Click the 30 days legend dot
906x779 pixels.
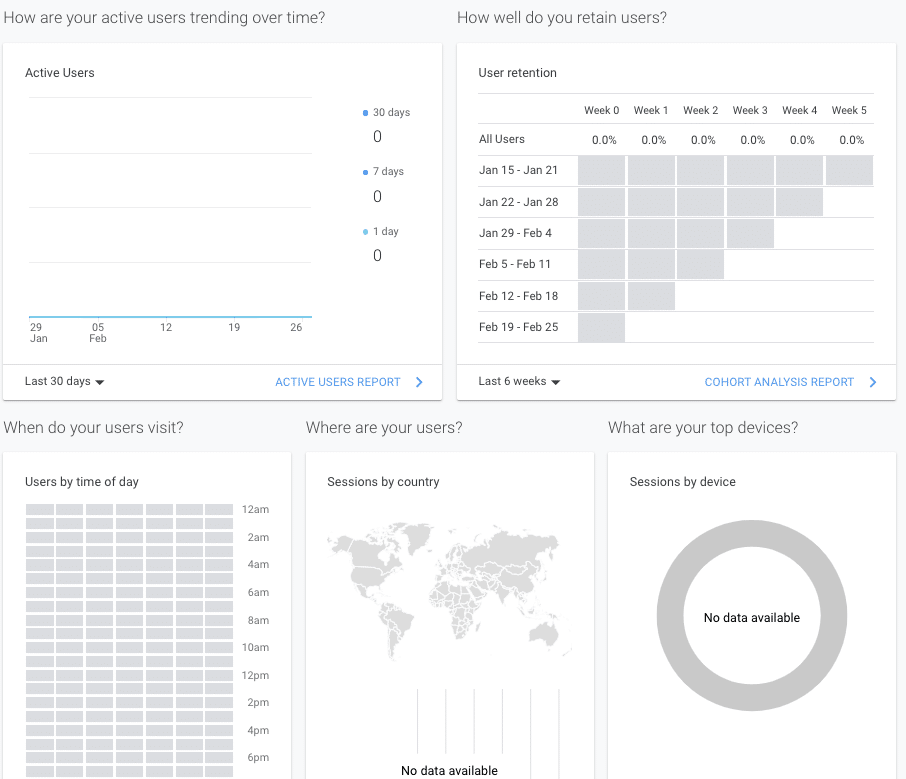click(x=366, y=113)
